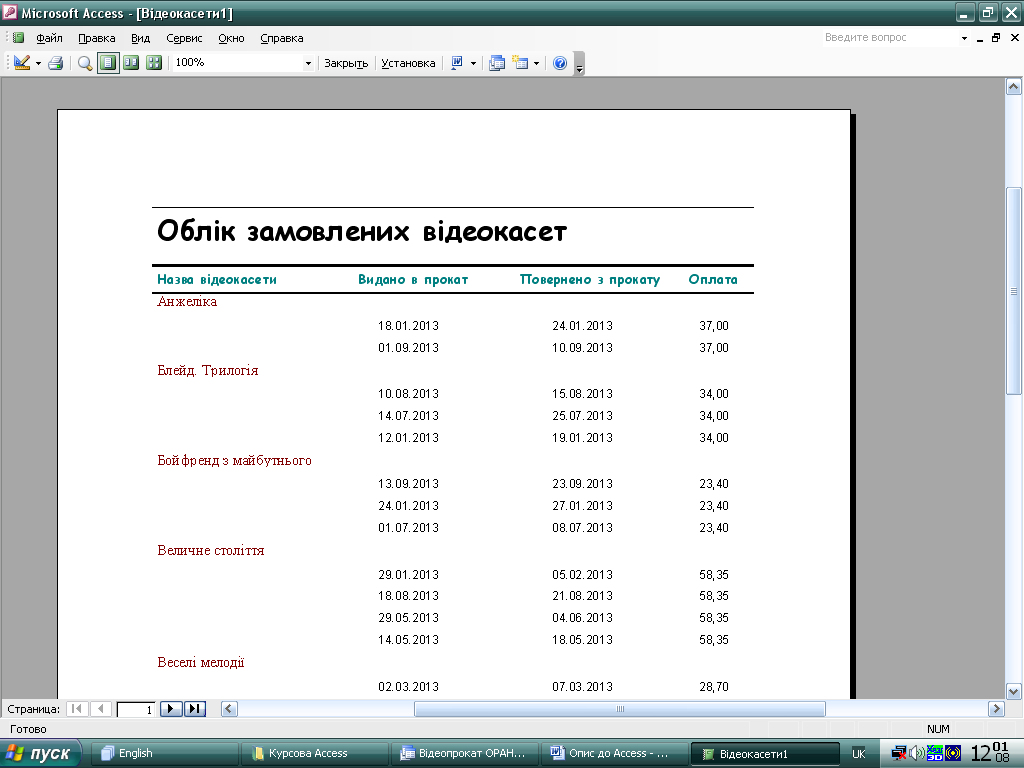Viewport: 1024px width, 768px height.
Task: Click return date 07.03.2013
Action: pos(582,687)
